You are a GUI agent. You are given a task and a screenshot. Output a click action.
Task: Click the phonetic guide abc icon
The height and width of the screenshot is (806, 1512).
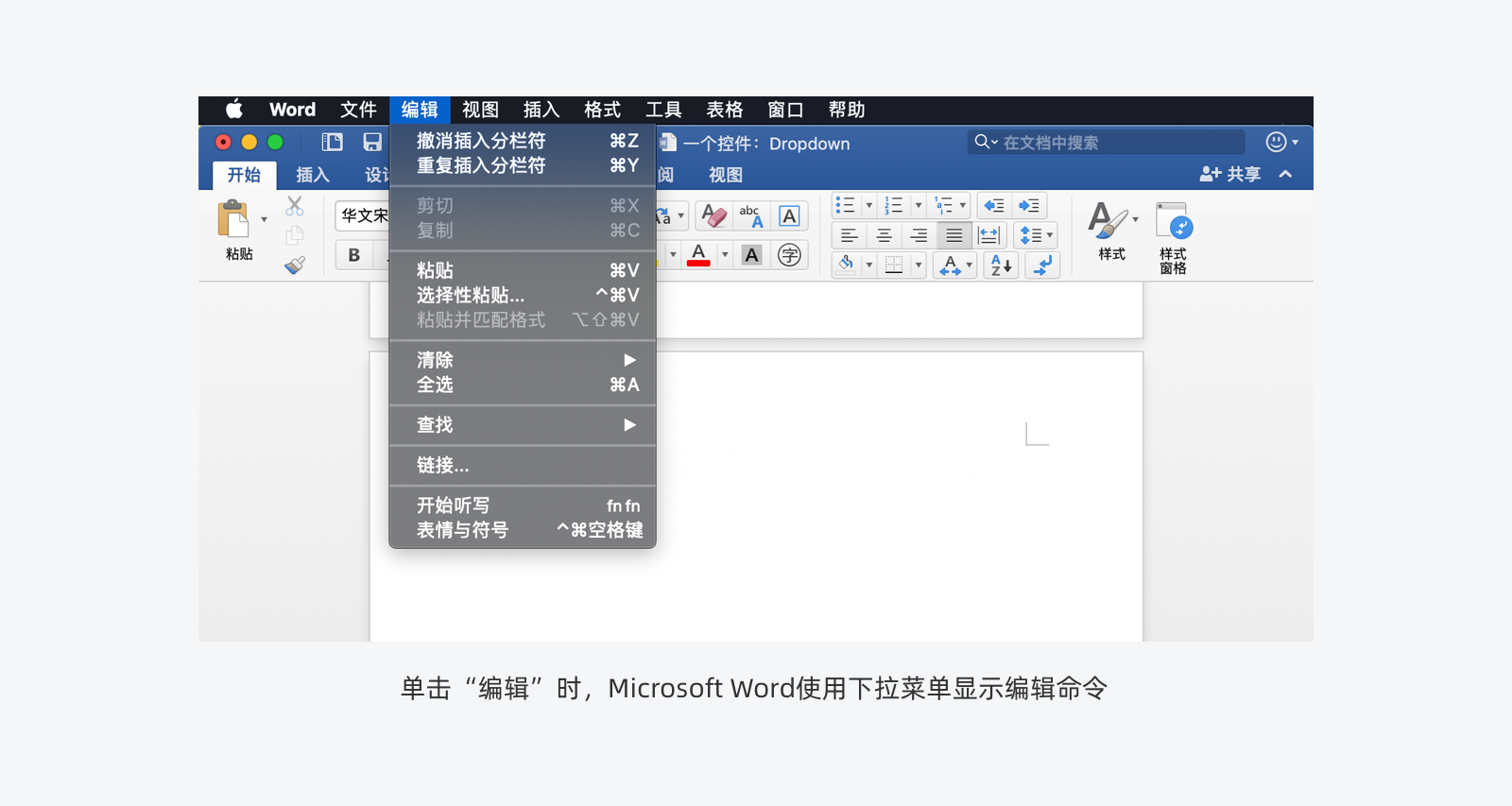751,216
